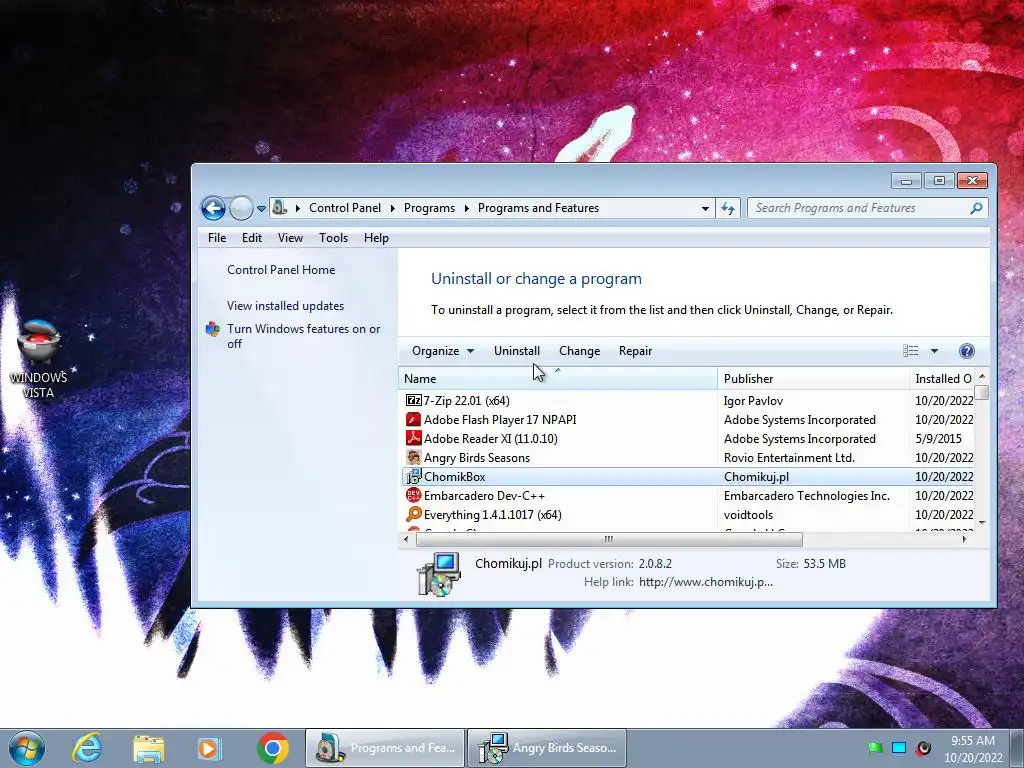Sort list by Publisher column header
Viewport: 1024px width, 768px height.
[x=813, y=379]
